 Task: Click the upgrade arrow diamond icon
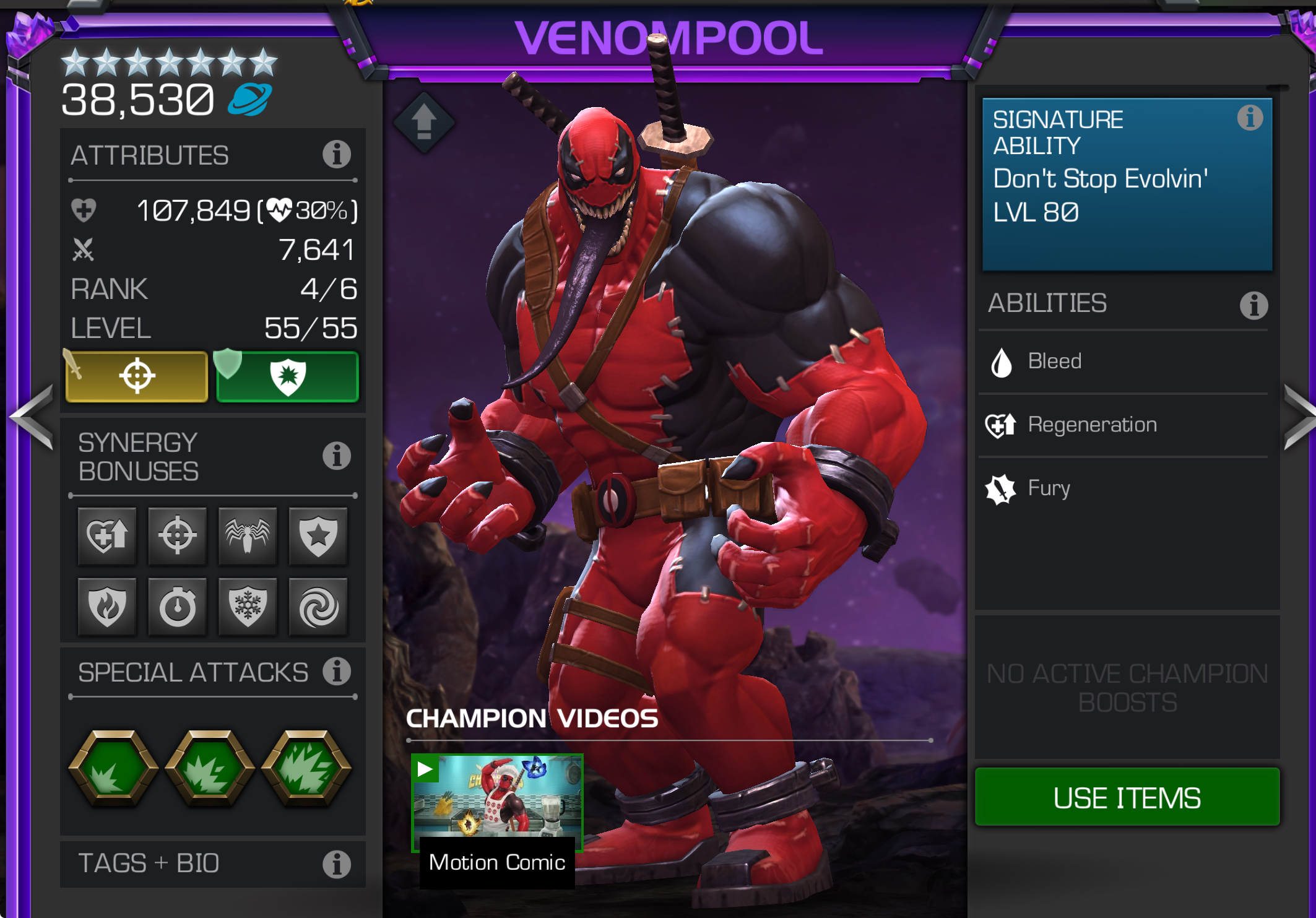click(x=424, y=123)
